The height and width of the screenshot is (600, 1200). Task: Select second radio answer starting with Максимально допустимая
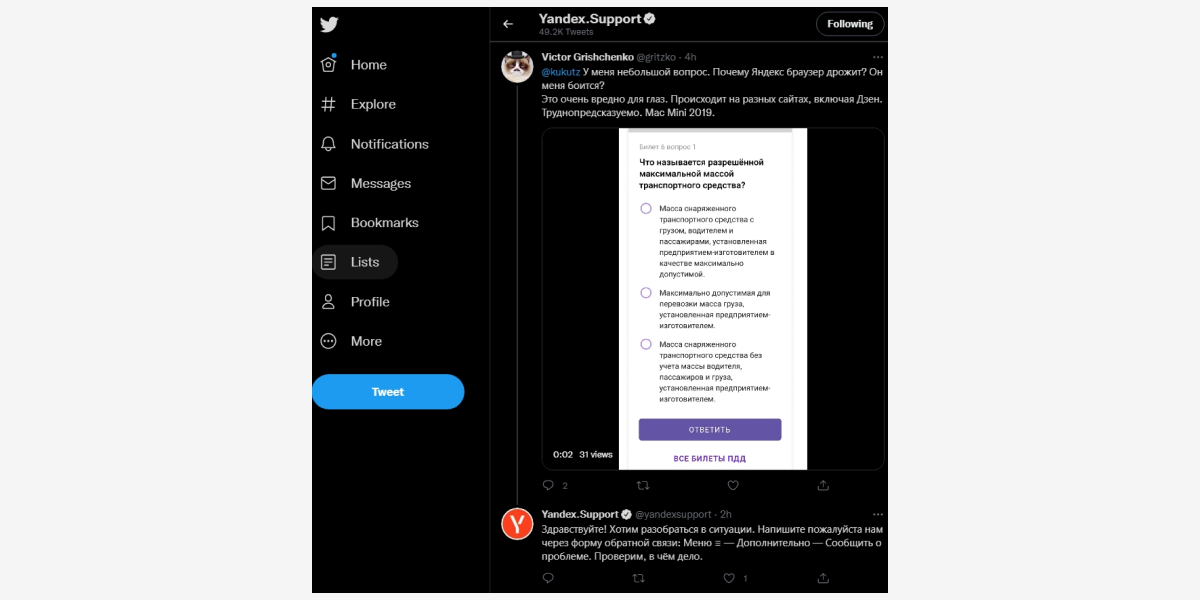click(646, 293)
